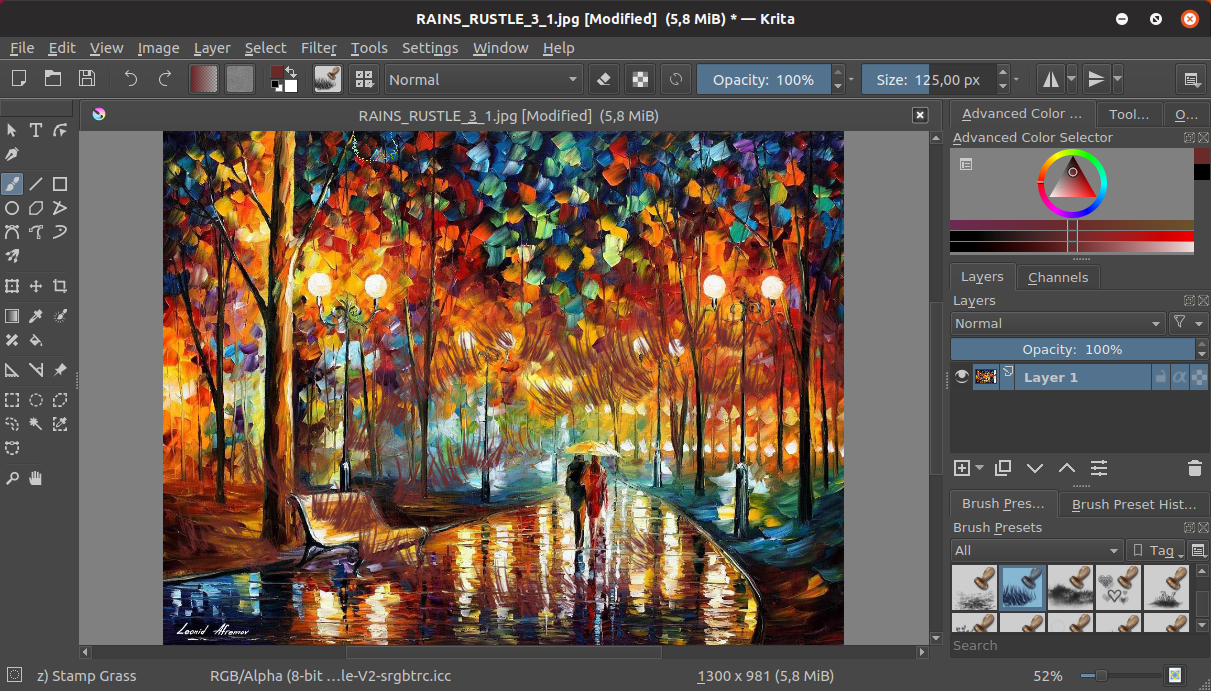Image resolution: width=1211 pixels, height=691 pixels.
Task: Delete layer using trash icon
Action: pyautogui.click(x=1194, y=468)
